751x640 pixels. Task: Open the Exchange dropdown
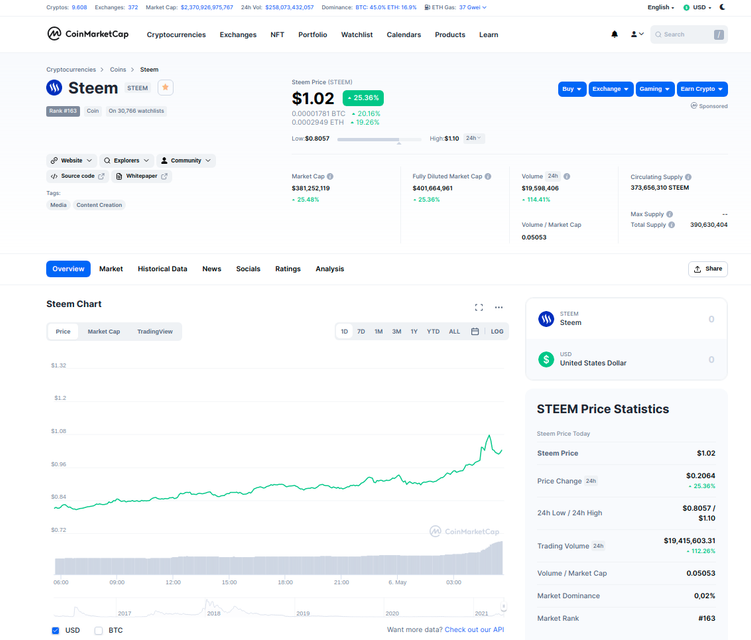pos(611,89)
